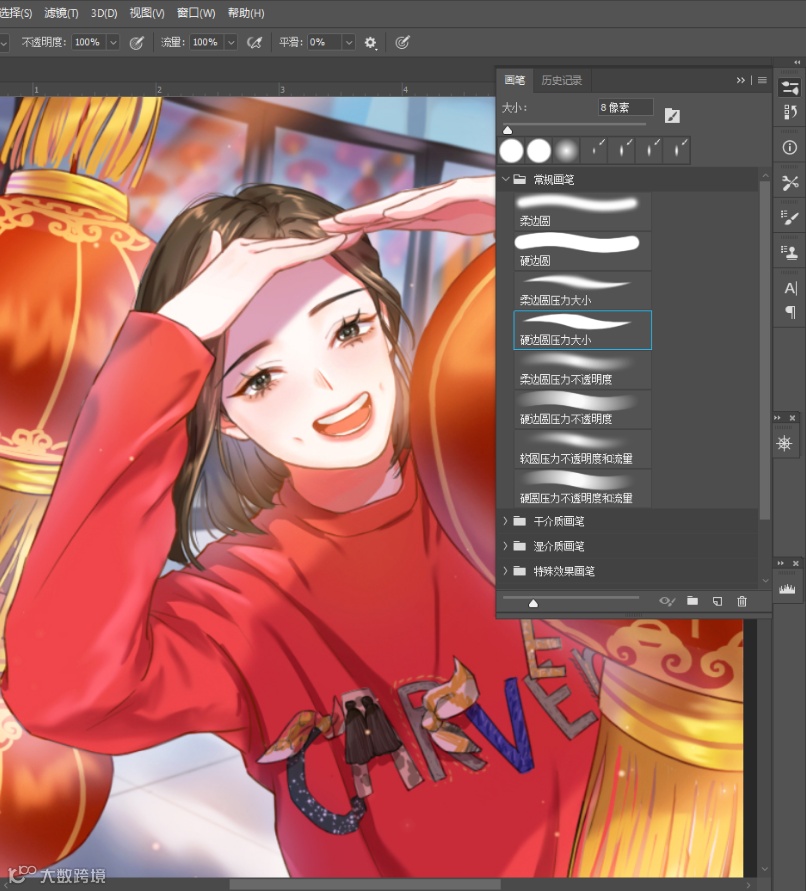Open the Tool Presets dock icon
This screenshot has height=891, width=806.
pyautogui.click(x=790, y=183)
